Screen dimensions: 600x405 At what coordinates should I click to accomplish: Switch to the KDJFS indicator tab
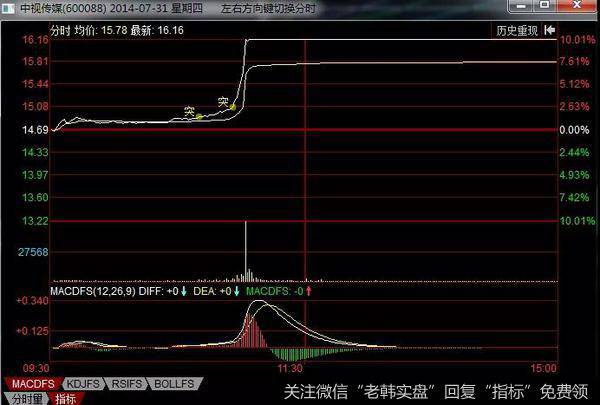[x=83, y=384]
